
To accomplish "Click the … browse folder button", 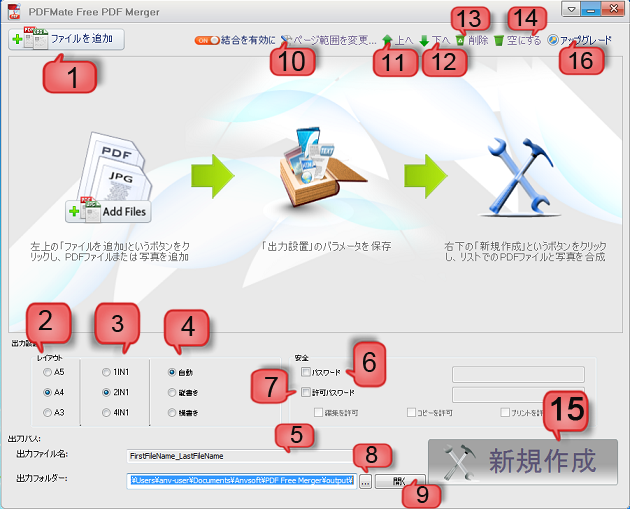I will (365, 481).
